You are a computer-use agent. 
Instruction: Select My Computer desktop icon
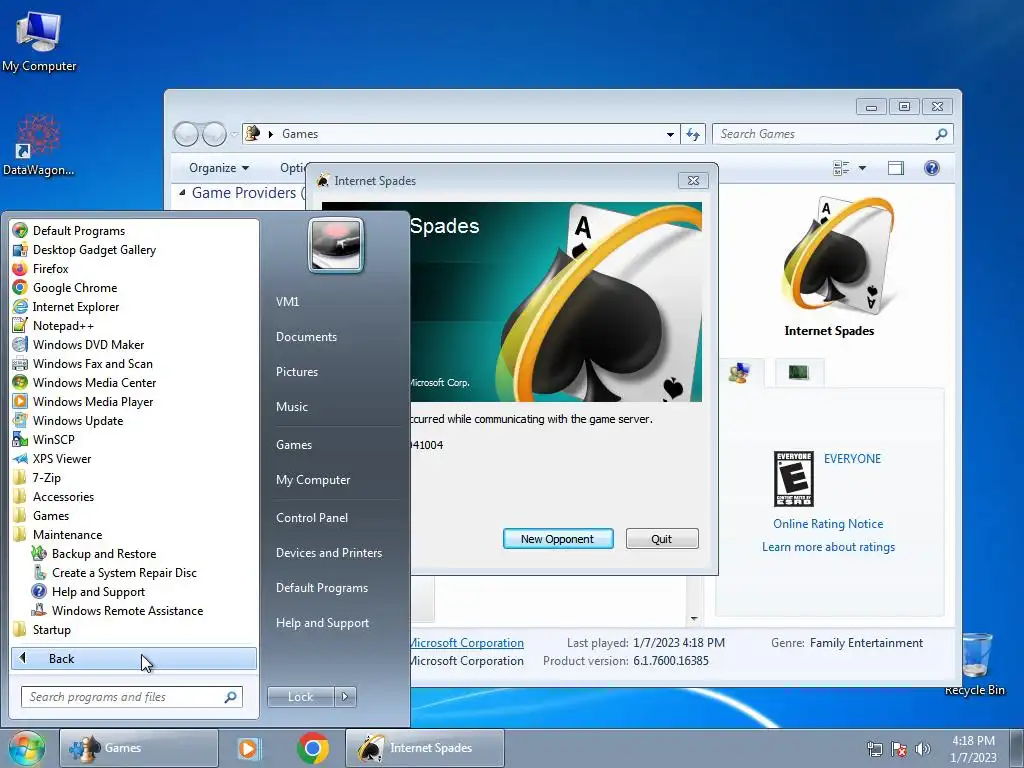click(x=39, y=40)
